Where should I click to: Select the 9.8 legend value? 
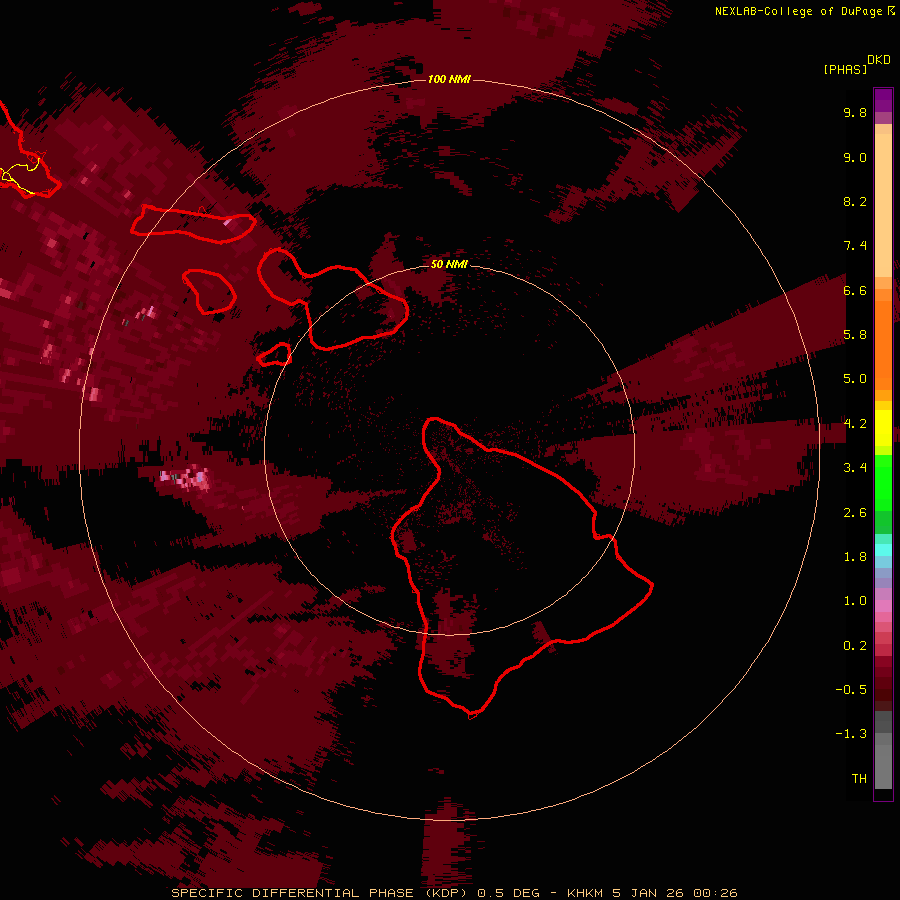tap(855, 112)
